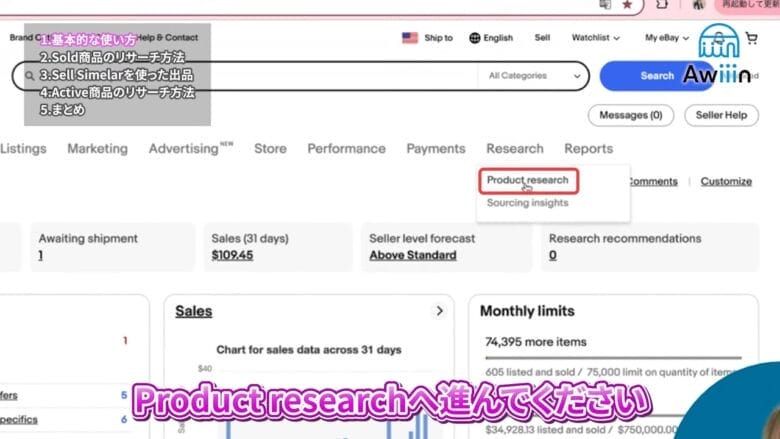Open the Listings tab

point(23,149)
